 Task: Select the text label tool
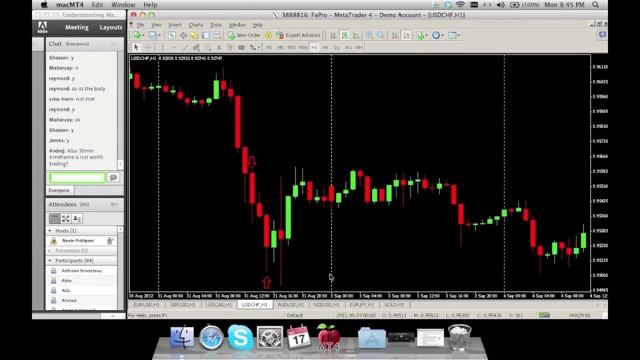(x=230, y=47)
